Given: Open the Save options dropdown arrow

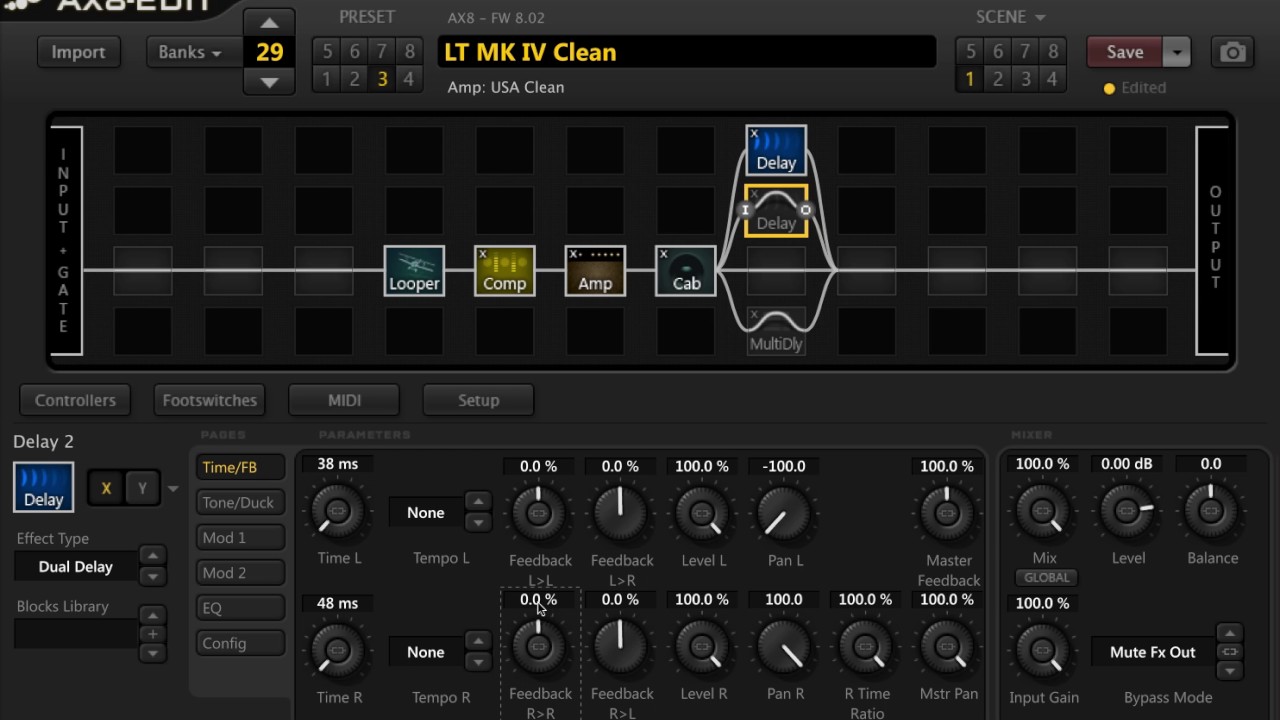Looking at the screenshot, I should [x=1177, y=52].
